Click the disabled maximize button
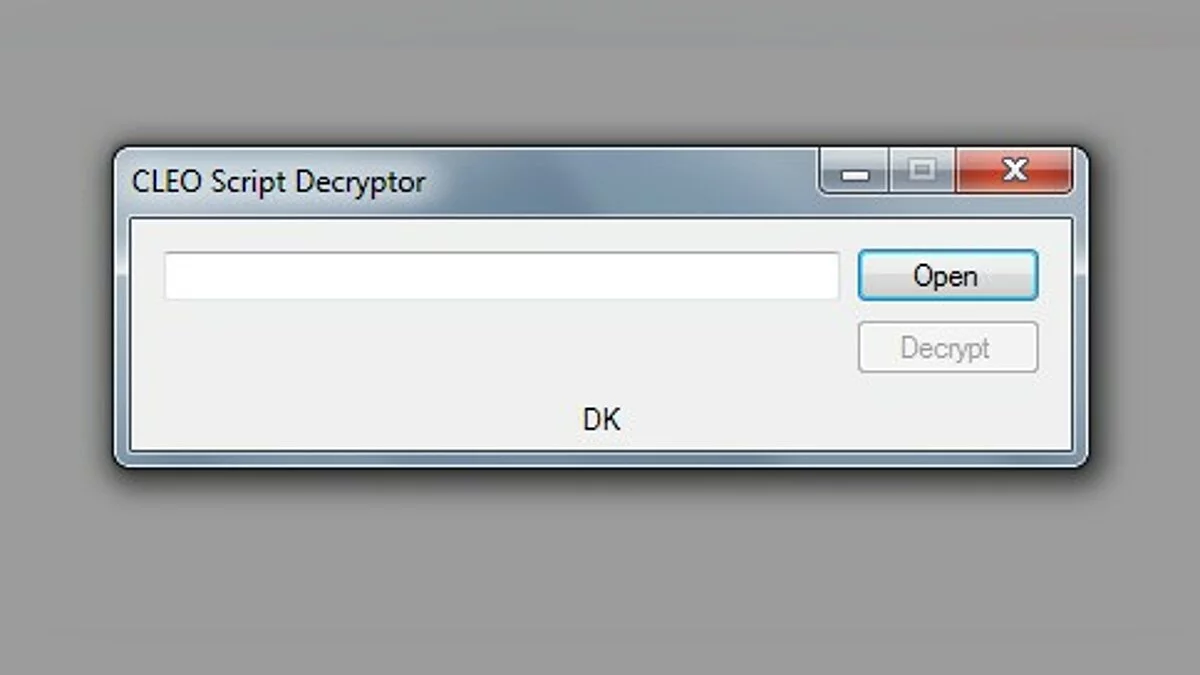 click(922, 171)
